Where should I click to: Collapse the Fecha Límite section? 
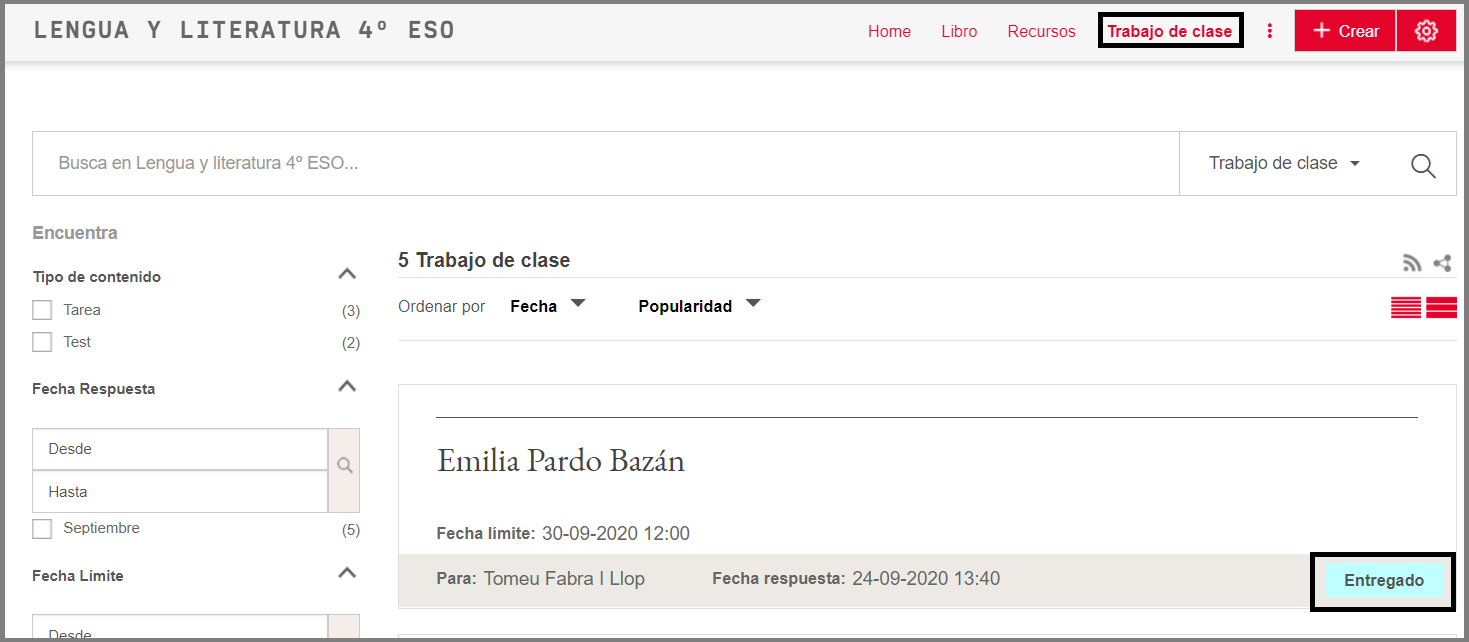pyautogui.click(x=347, y=573)
